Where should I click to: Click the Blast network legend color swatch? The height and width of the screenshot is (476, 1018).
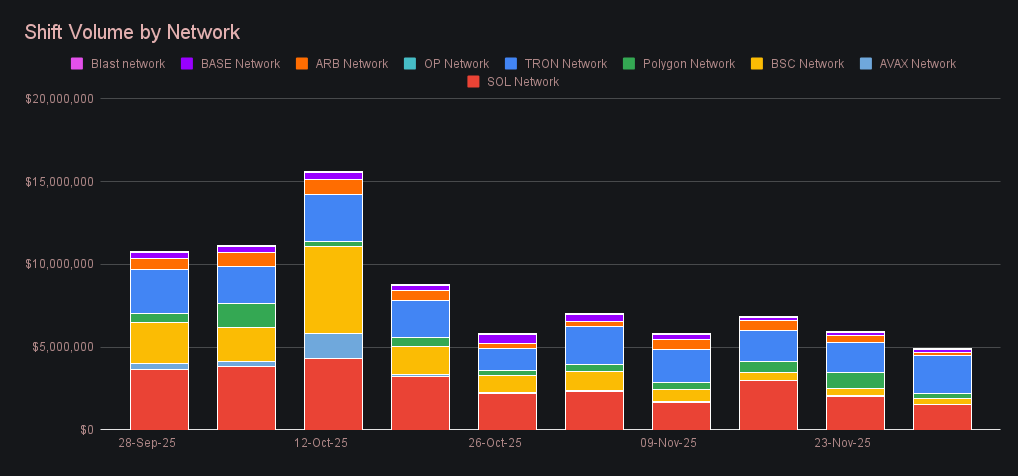tap(77, 64)
